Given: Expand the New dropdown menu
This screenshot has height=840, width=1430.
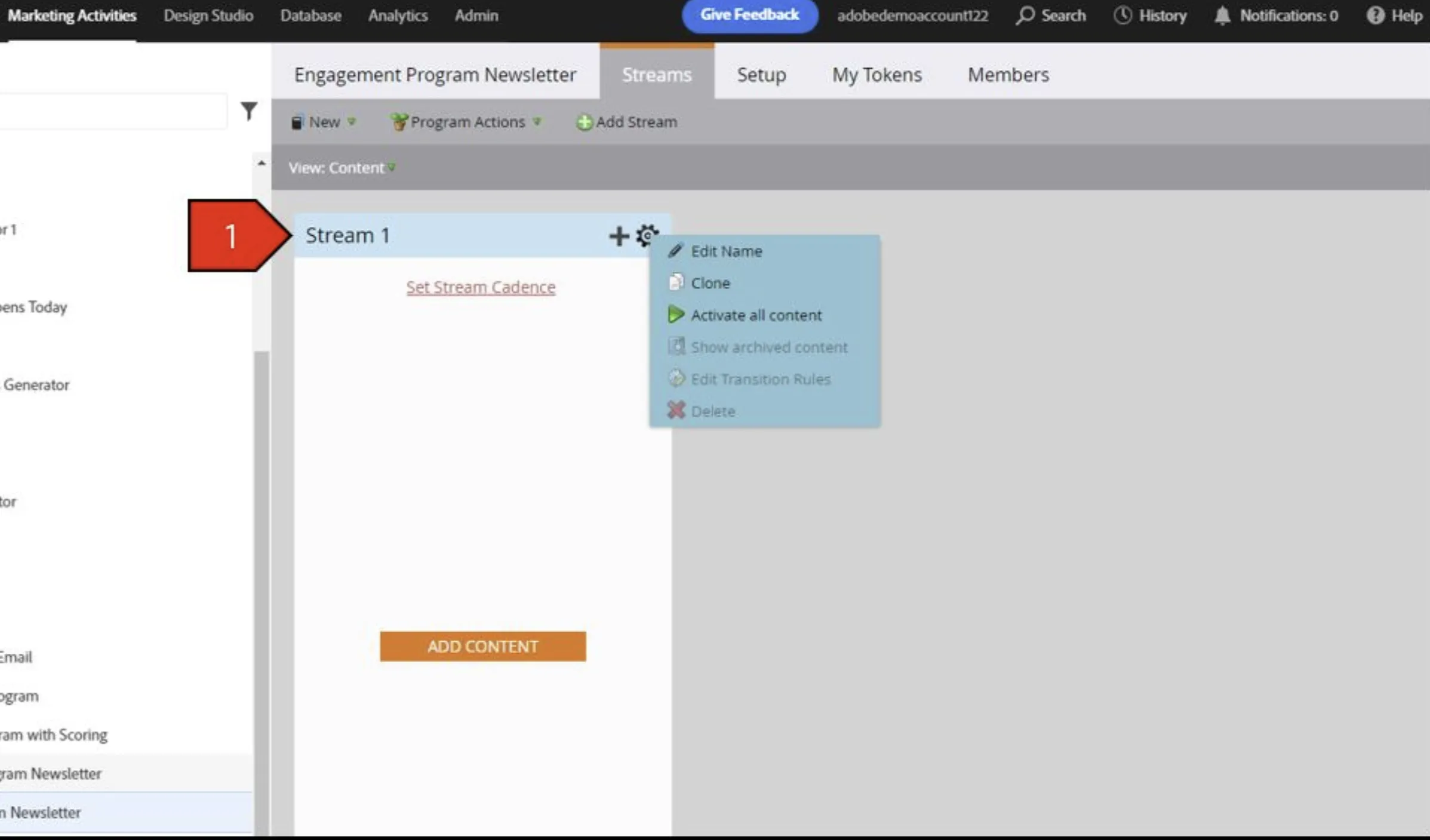Looking at the screenshot, I should coord(323,122).
